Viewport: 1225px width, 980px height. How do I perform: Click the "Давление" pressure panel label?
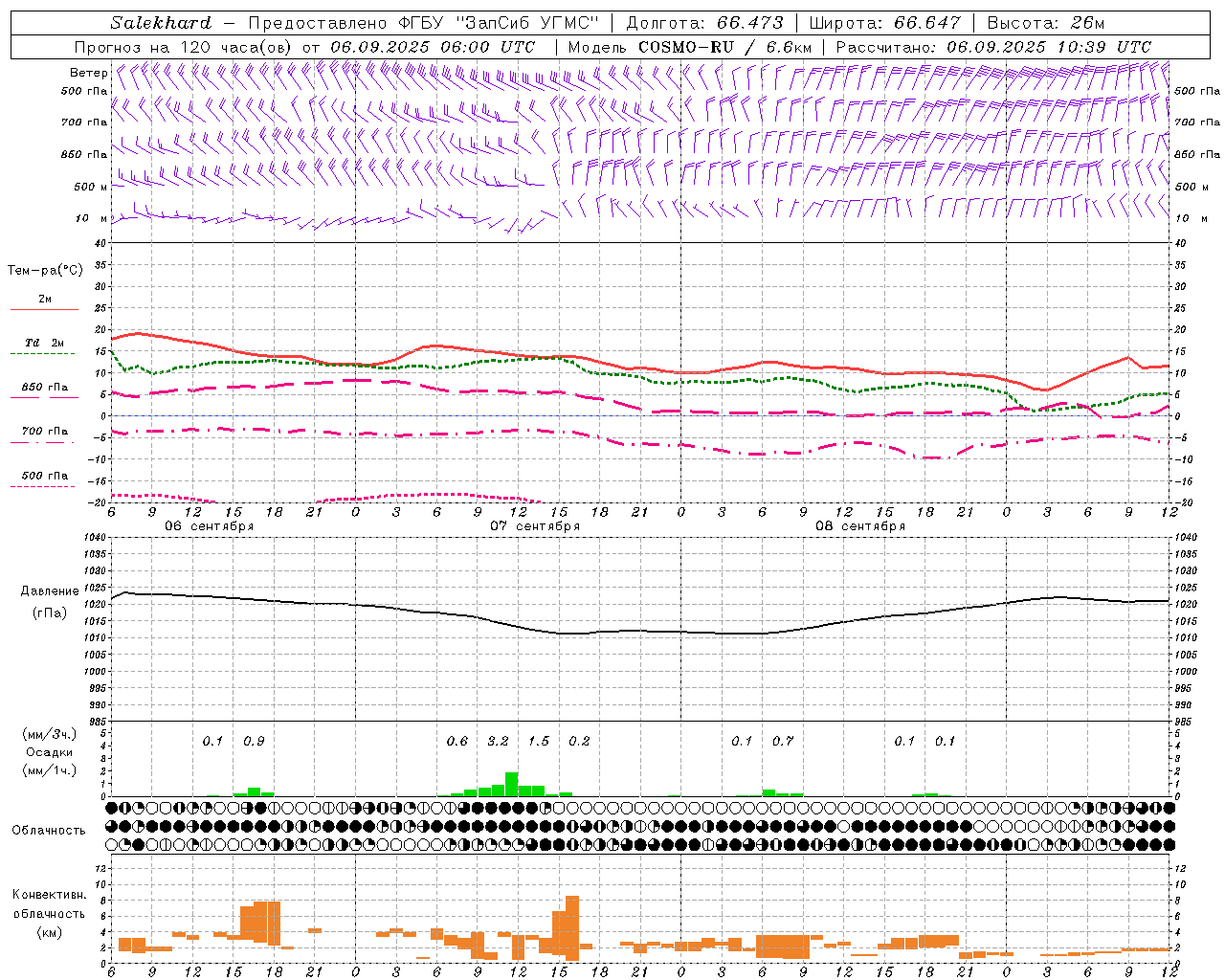(x=49, y=591)
